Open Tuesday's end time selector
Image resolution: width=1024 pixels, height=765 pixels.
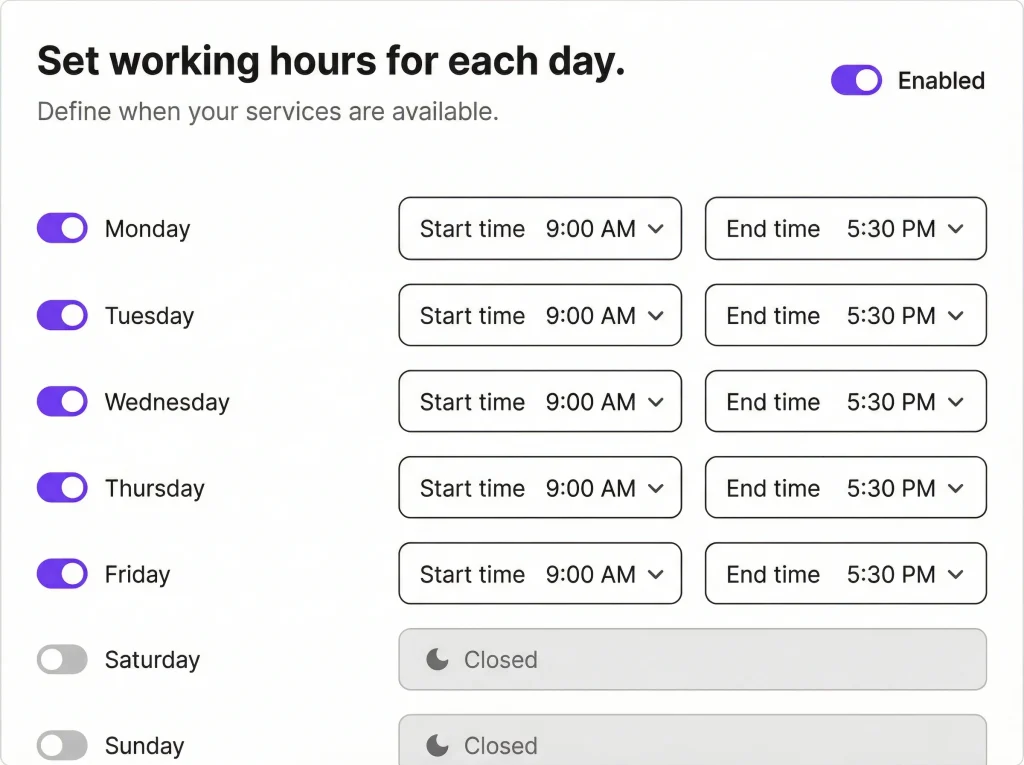pos(845,315)
